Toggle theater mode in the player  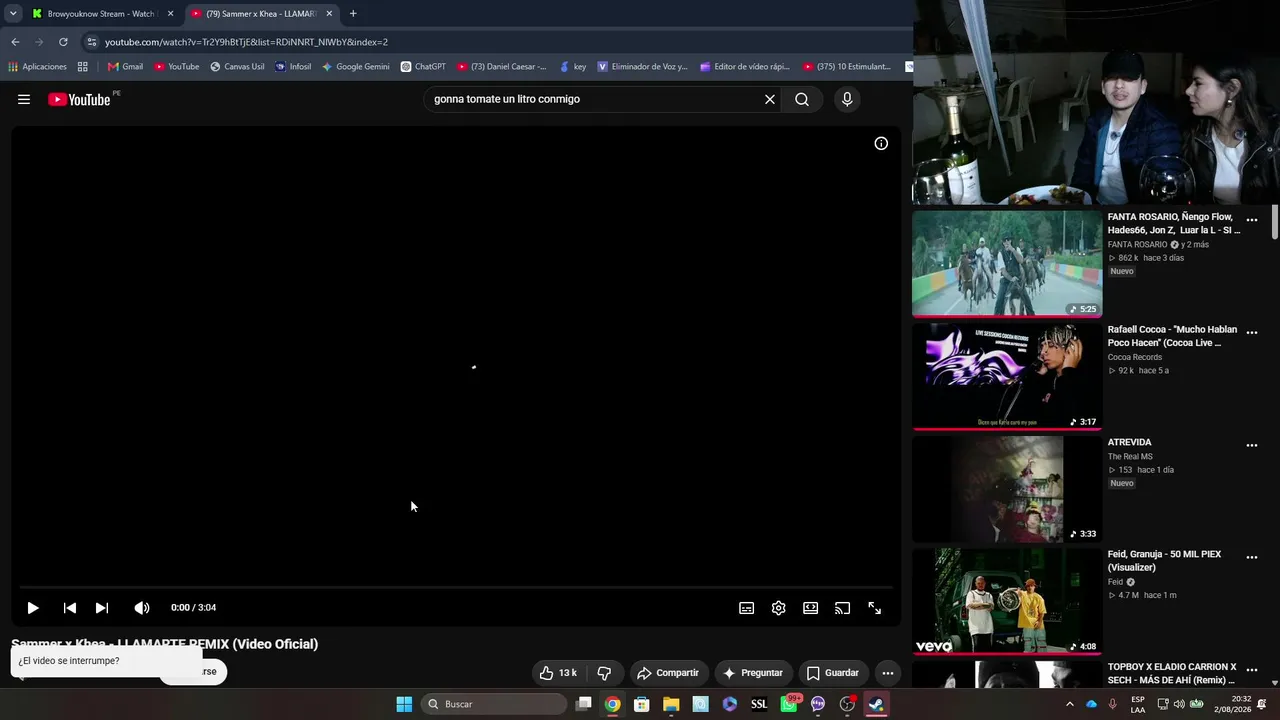pos(811,608)
